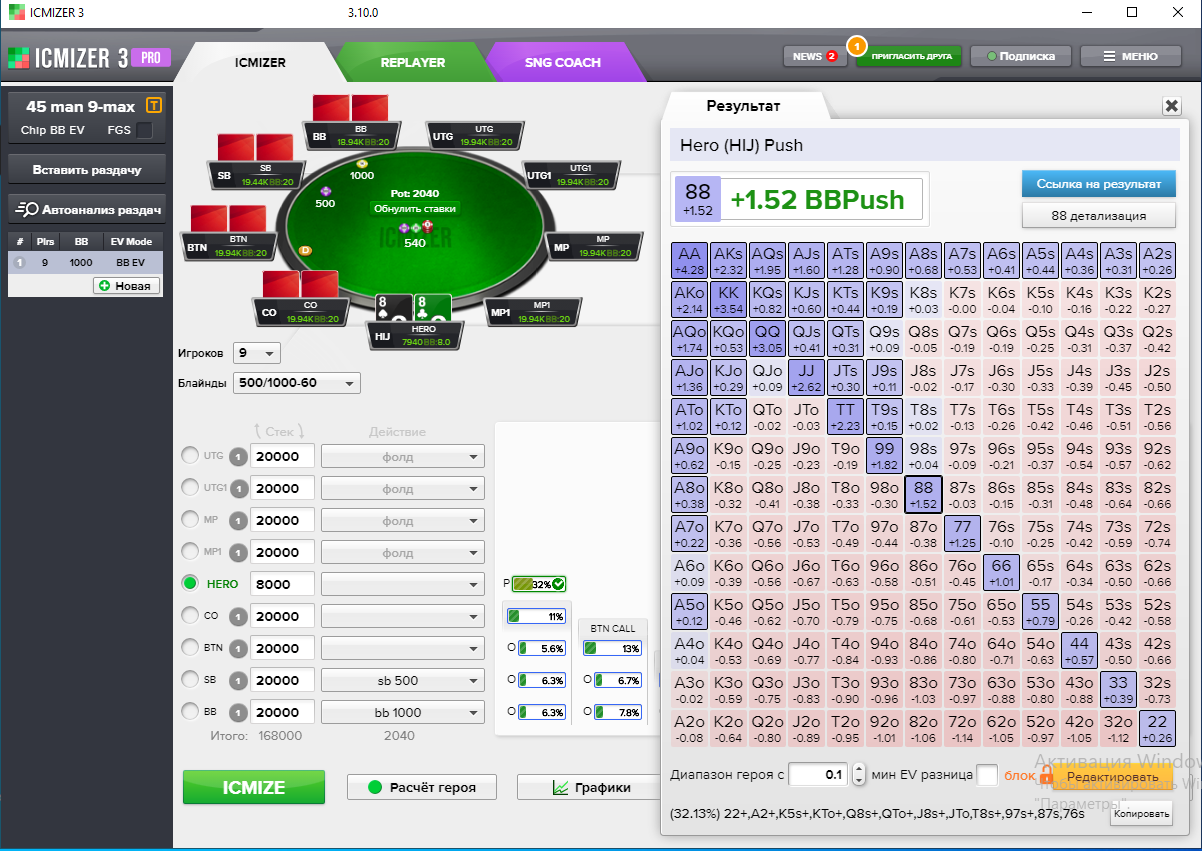Click the up arrow left of Стек
Image resolution: width=1202 pixels, height=851 pixels.
coord(257,432)
